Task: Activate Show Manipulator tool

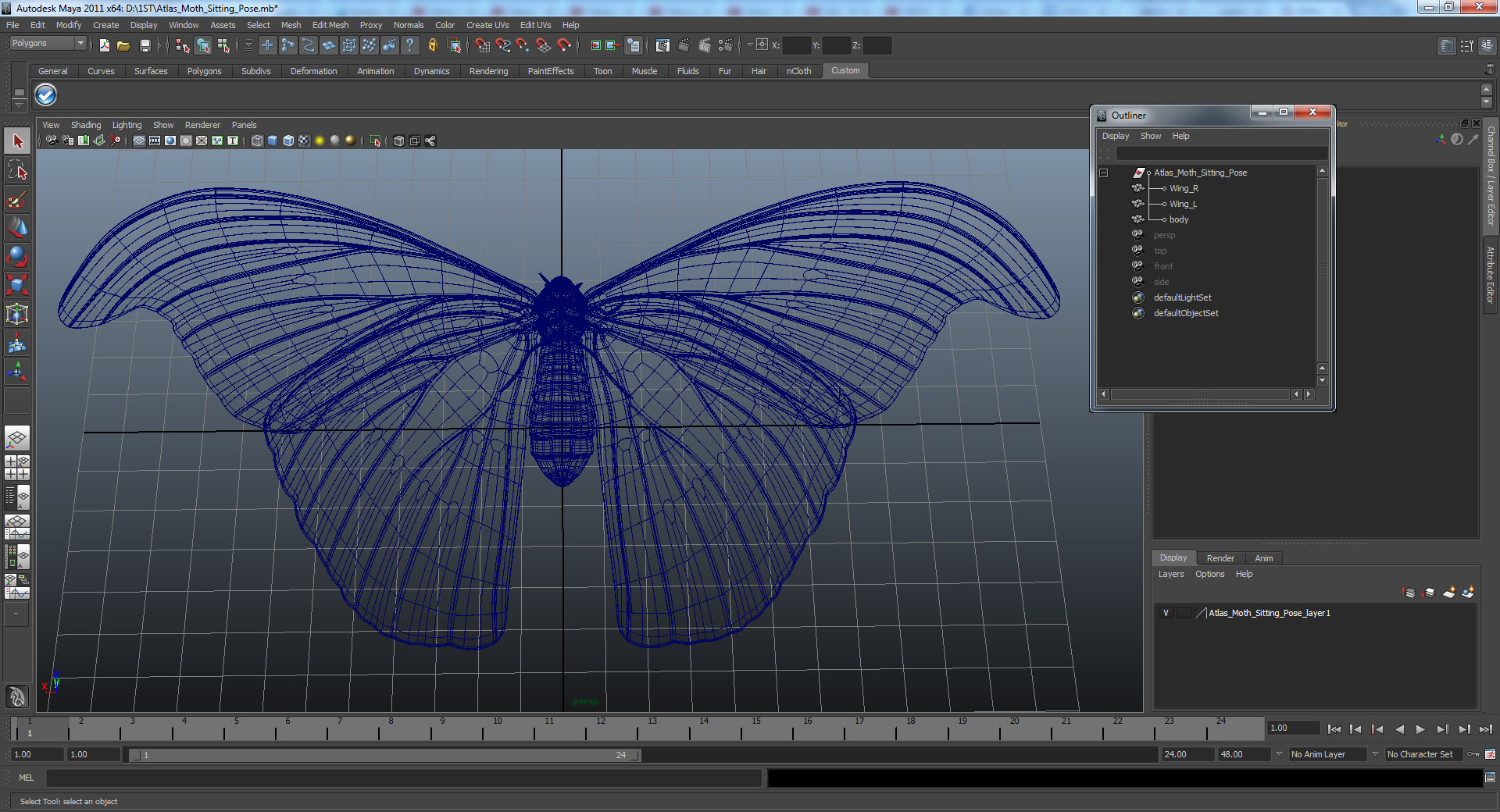Action: (17, 372)
